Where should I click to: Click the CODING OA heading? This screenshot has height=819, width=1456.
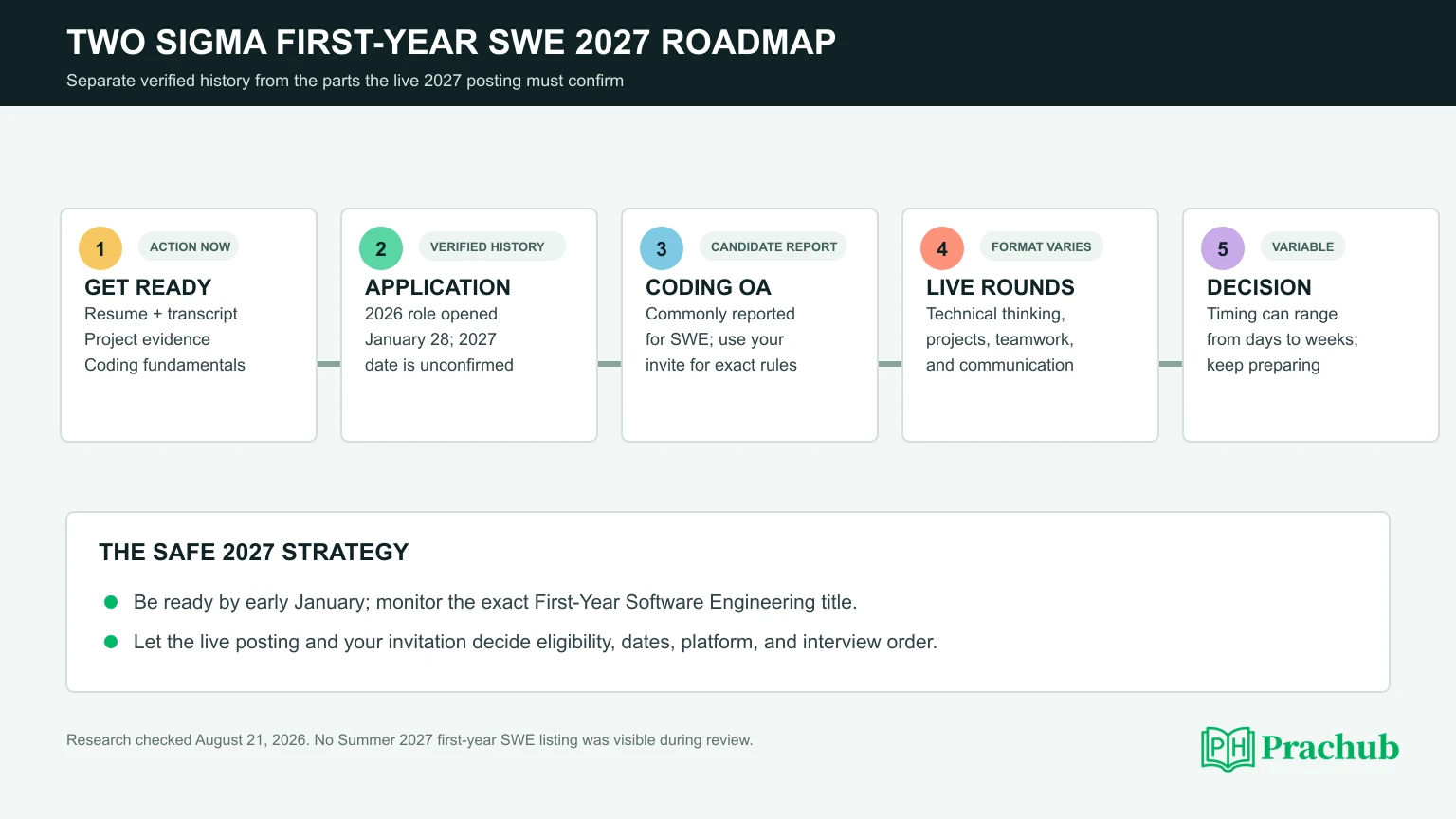708,287
